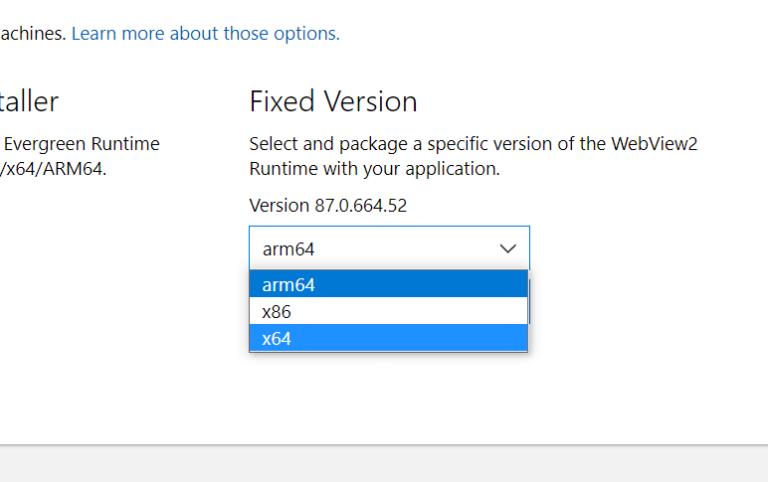The height and width of the screenshot is (482, 768).
Task: Open the 'Learn more about those options' link
Action: coord(205,34)
